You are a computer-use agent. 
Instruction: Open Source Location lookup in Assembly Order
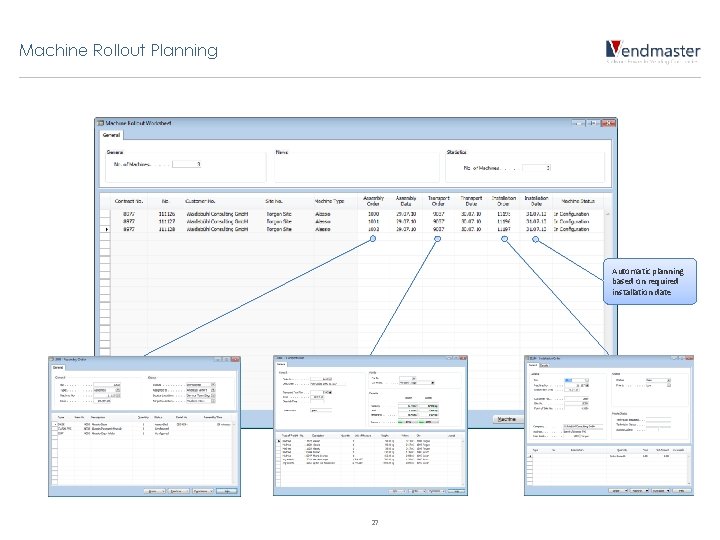point(213,395)
